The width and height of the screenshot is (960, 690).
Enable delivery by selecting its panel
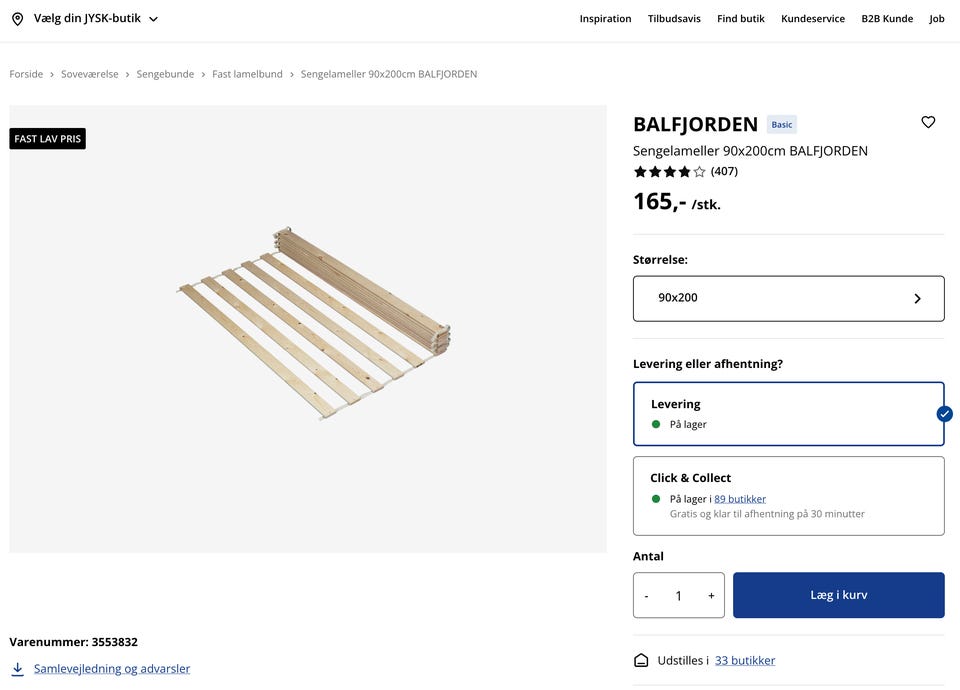tap(788, 412)
